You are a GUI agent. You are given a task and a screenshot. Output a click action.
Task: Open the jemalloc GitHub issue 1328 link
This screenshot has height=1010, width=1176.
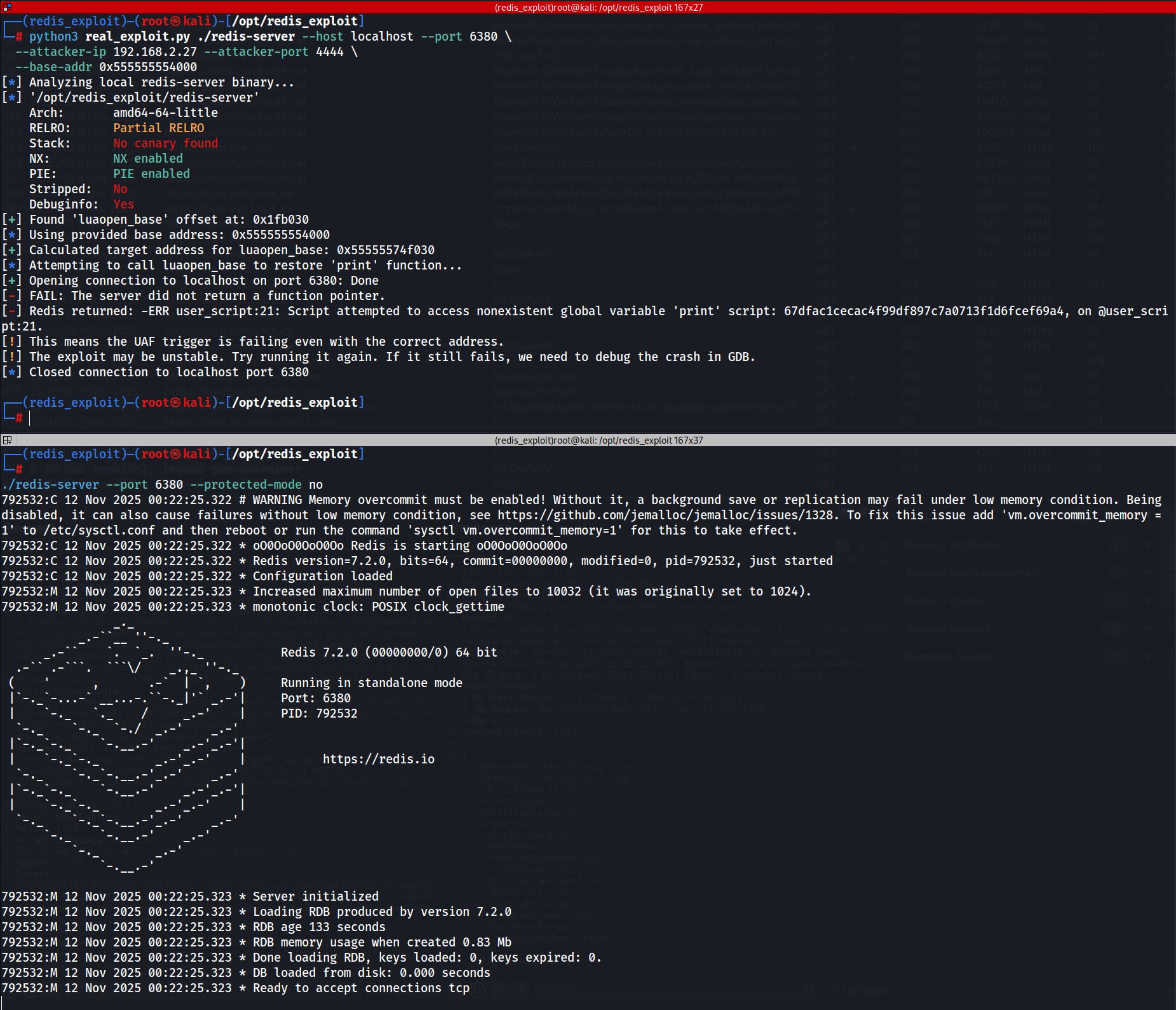[x=665, y=515]
